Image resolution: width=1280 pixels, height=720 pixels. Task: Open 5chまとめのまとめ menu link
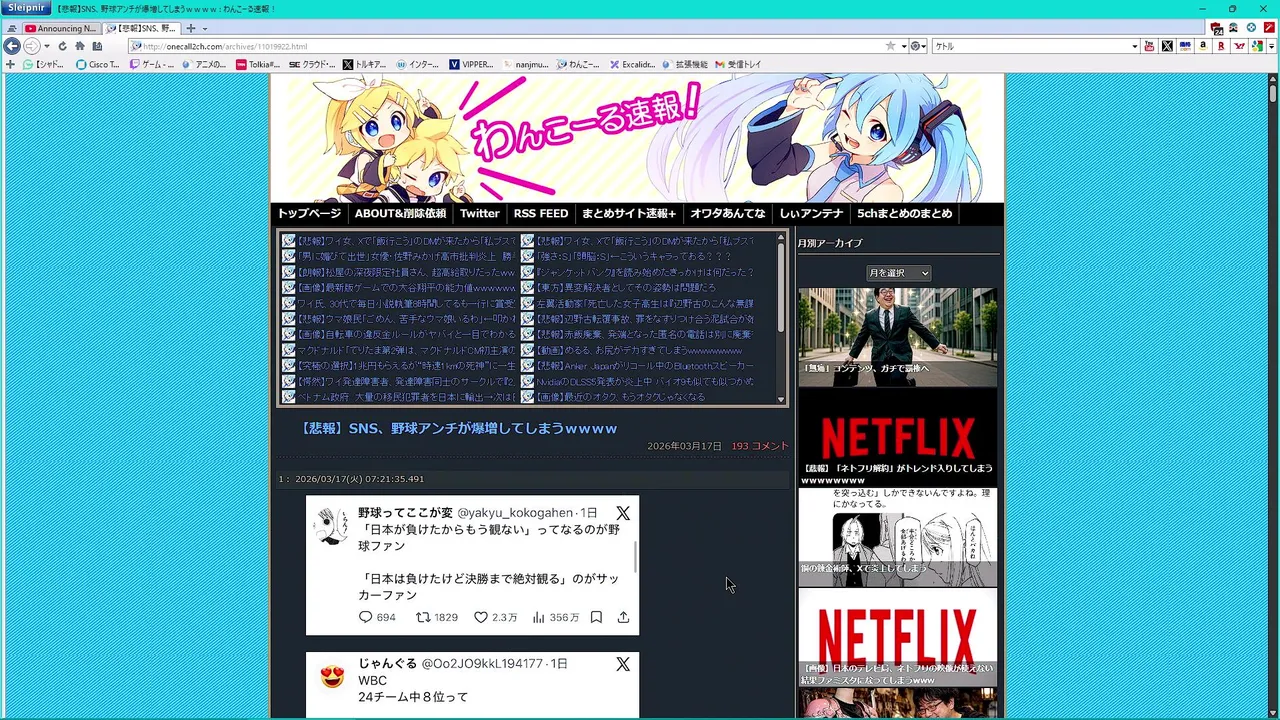pyautogui.click(x=904, y=213)
